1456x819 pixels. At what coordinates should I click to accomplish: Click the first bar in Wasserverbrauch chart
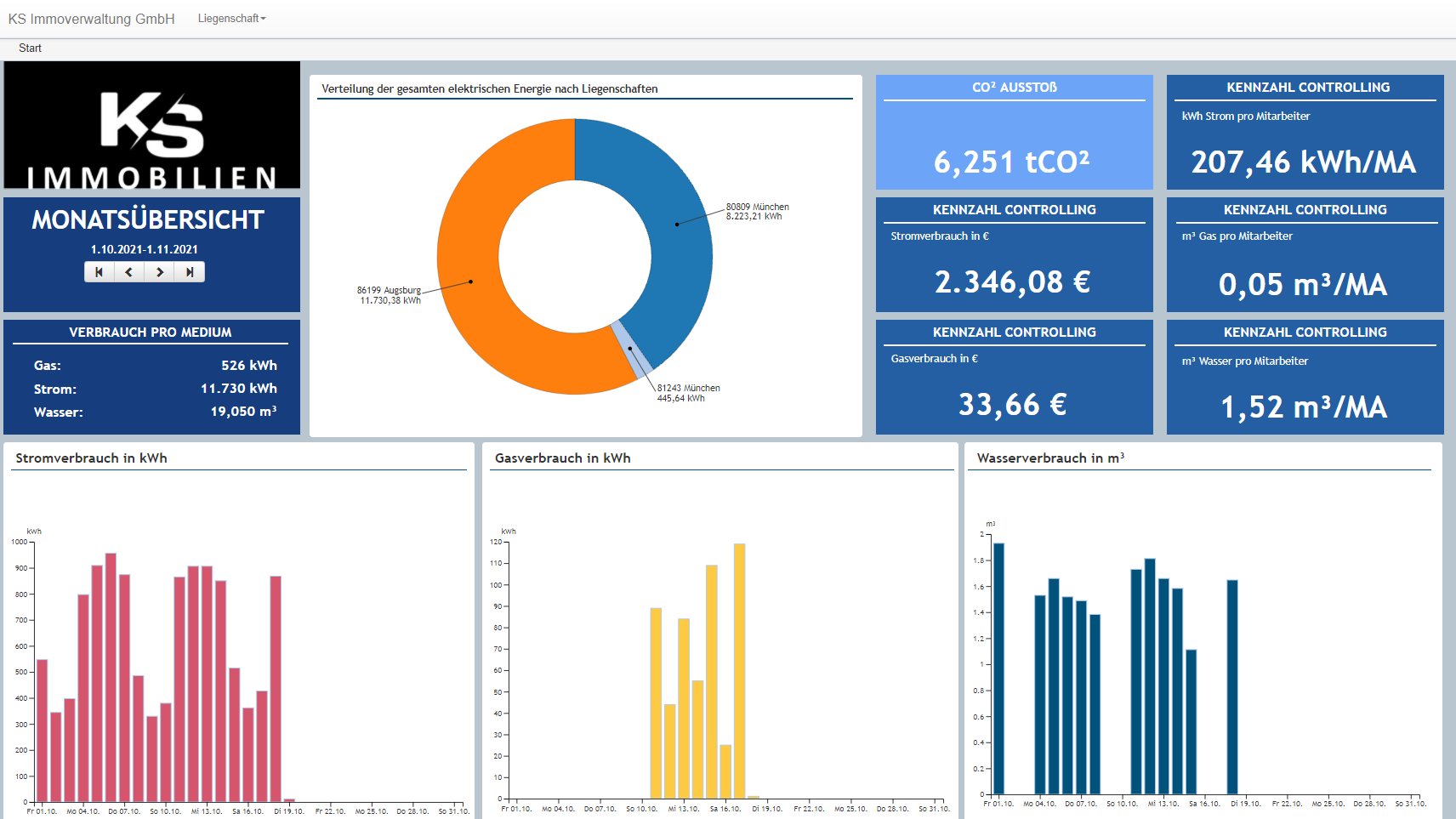tap(998, 672)
